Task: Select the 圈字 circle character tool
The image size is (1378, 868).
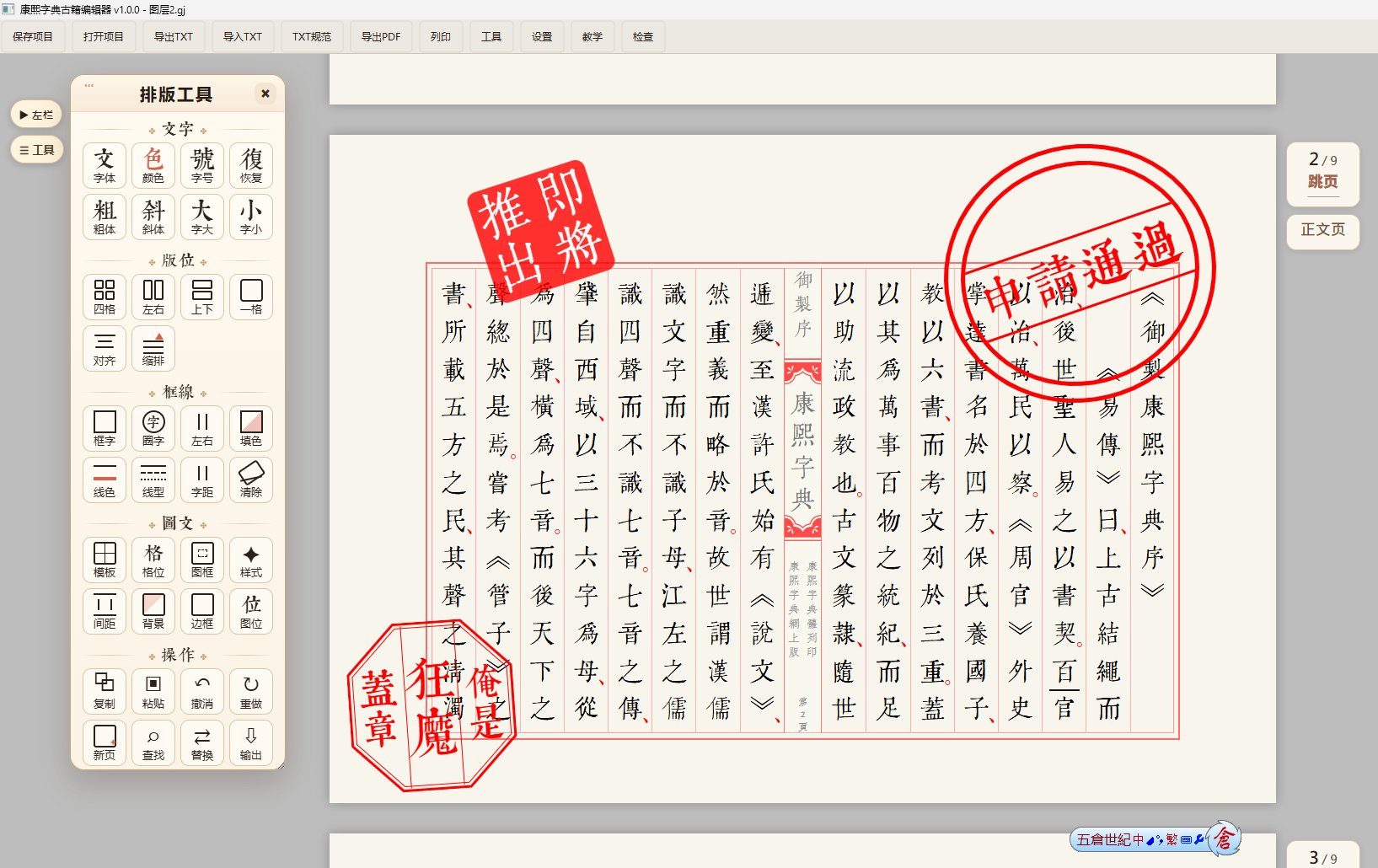Action: click(153, 428)
